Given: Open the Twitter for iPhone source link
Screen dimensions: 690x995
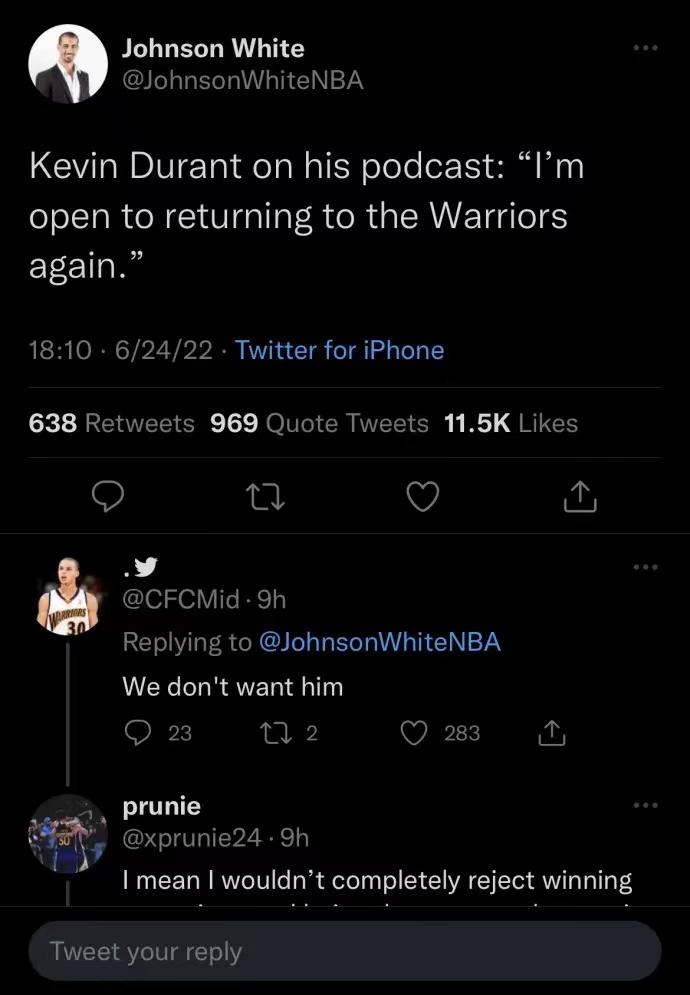Looking at the screenshot, I should pos(339,350).
